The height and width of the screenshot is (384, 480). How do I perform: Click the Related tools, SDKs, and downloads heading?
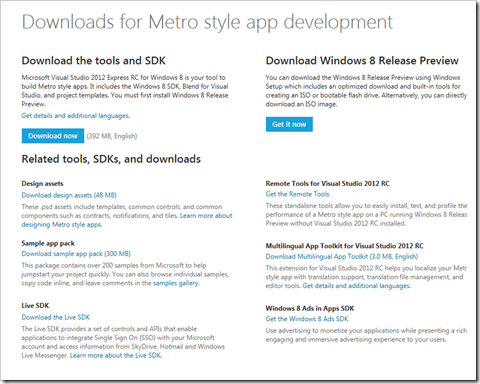111,159
